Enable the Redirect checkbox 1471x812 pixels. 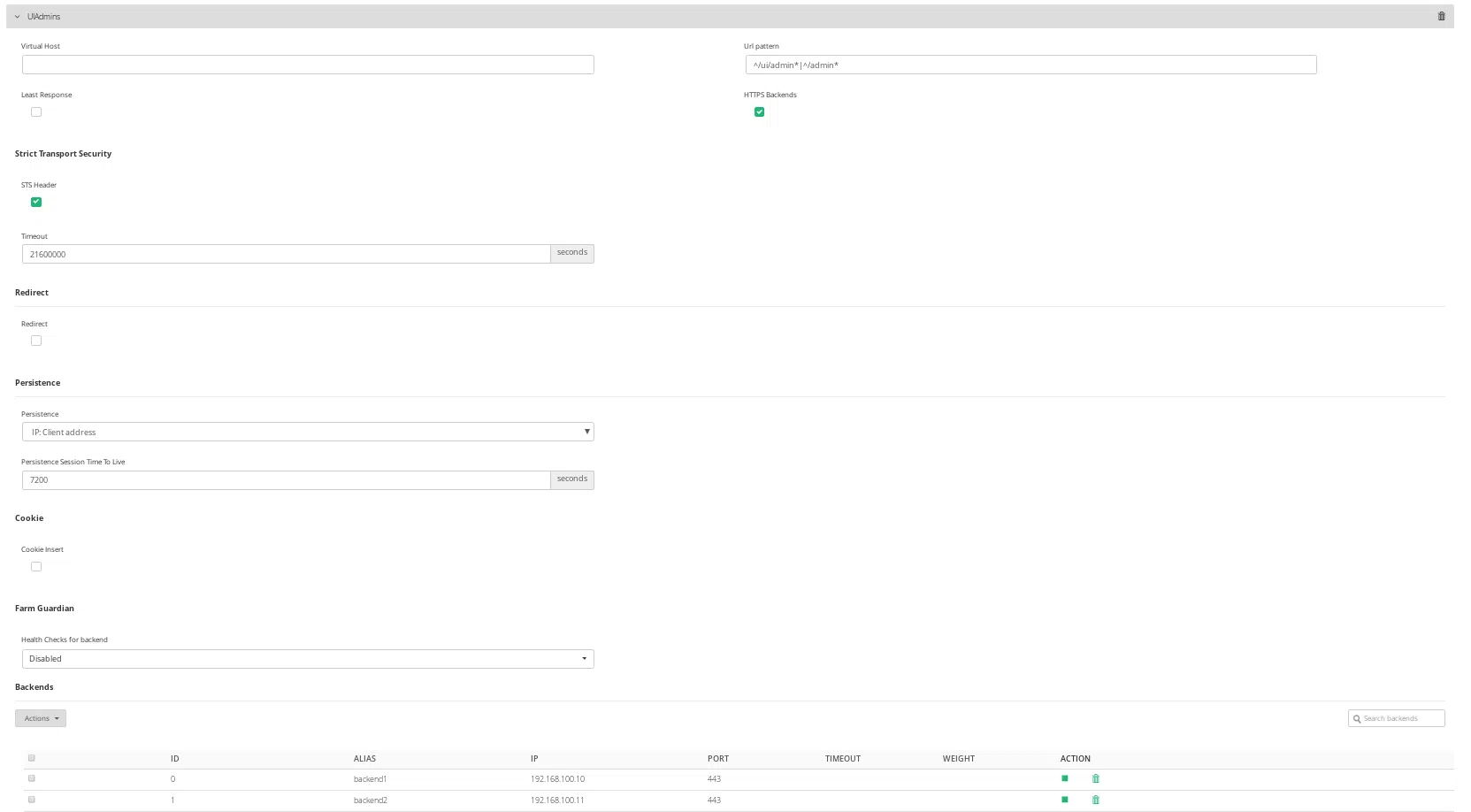pos(36,341)
